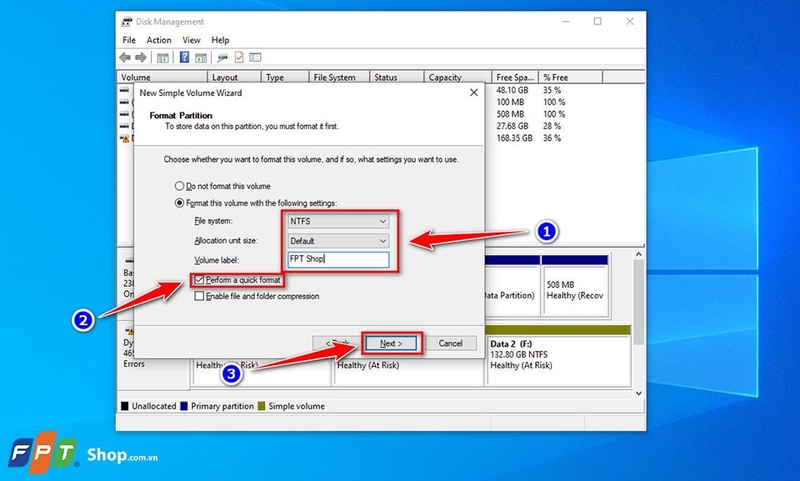Click the Cancel button in wizard
The height and width of the screenshot is (481, 800).
(451, 343)
